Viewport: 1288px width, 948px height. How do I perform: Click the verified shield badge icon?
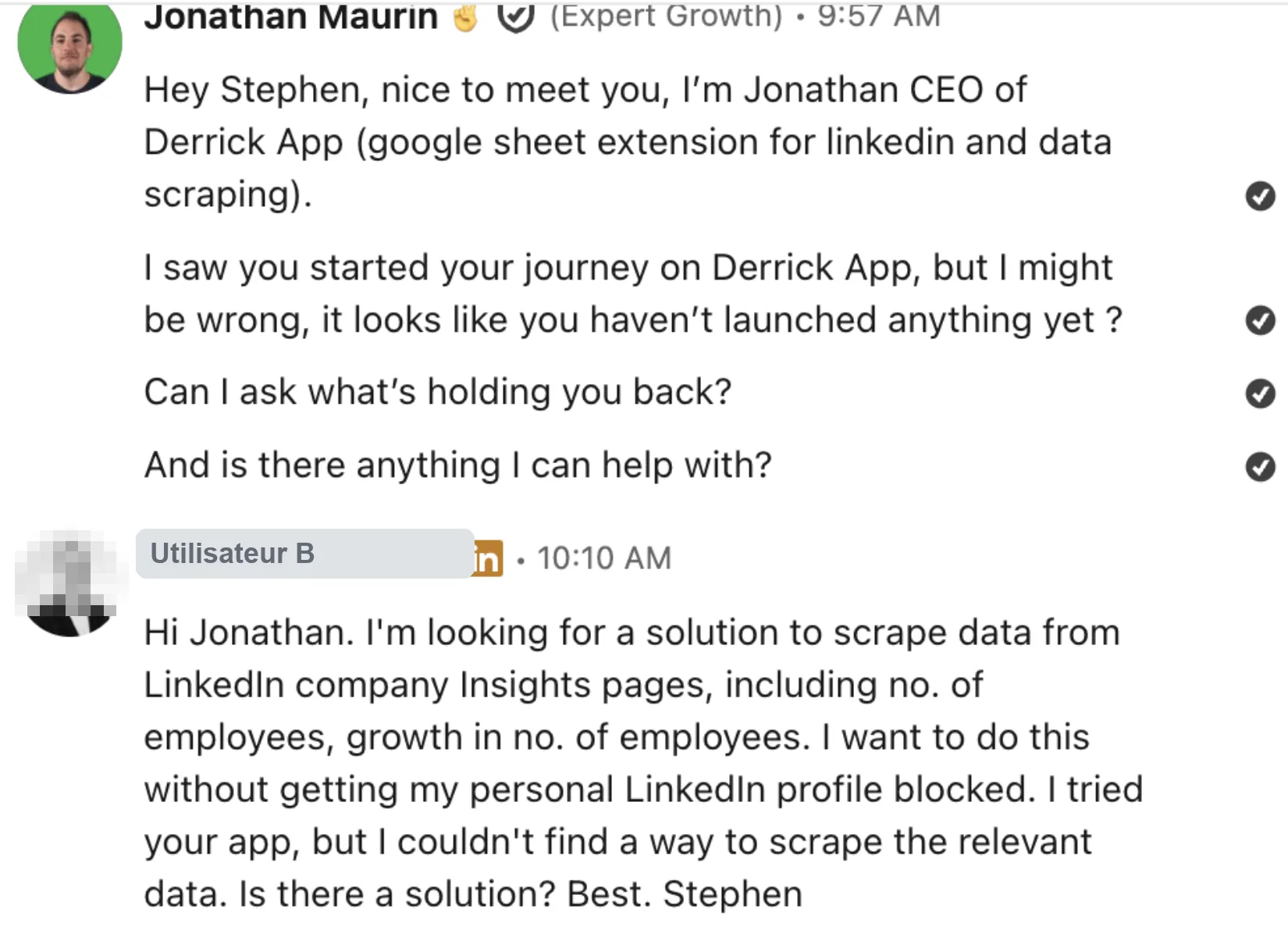pos(516,16)
